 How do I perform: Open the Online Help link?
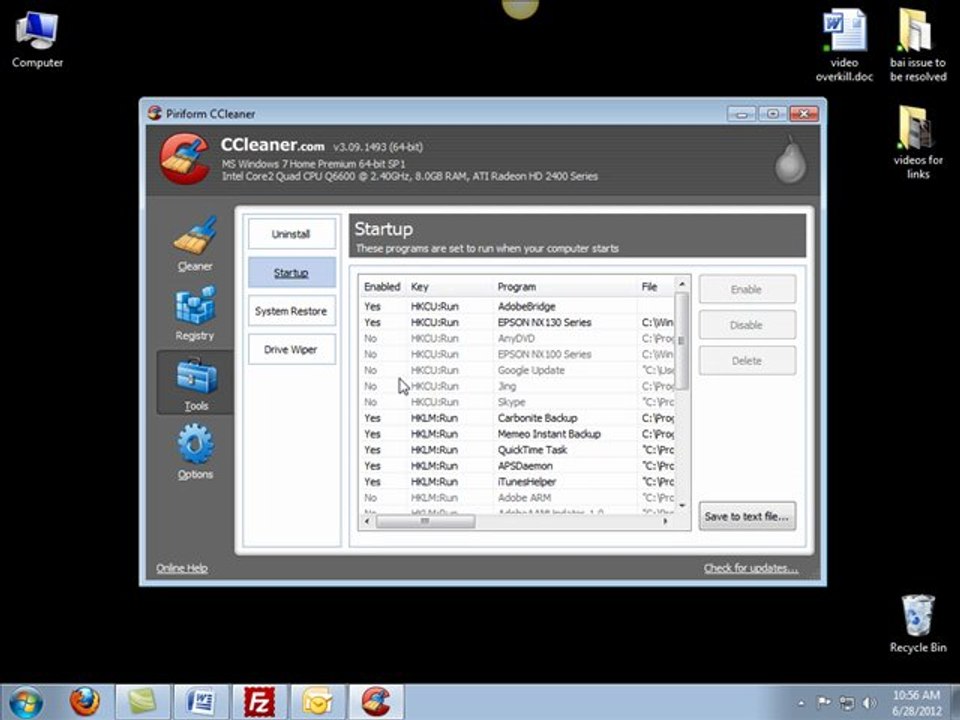182,568
